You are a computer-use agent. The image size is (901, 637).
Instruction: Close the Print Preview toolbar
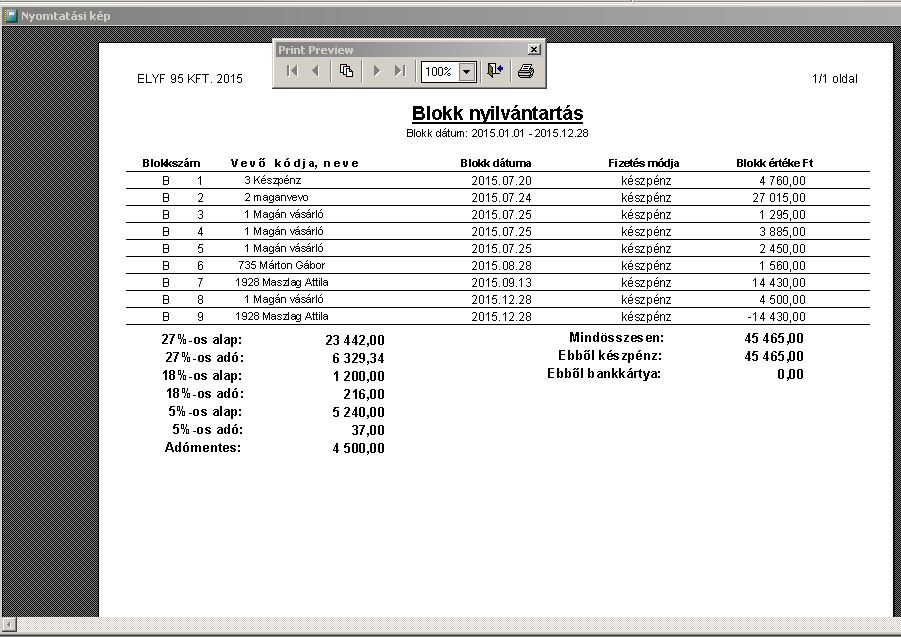click(x=534, y=49)
